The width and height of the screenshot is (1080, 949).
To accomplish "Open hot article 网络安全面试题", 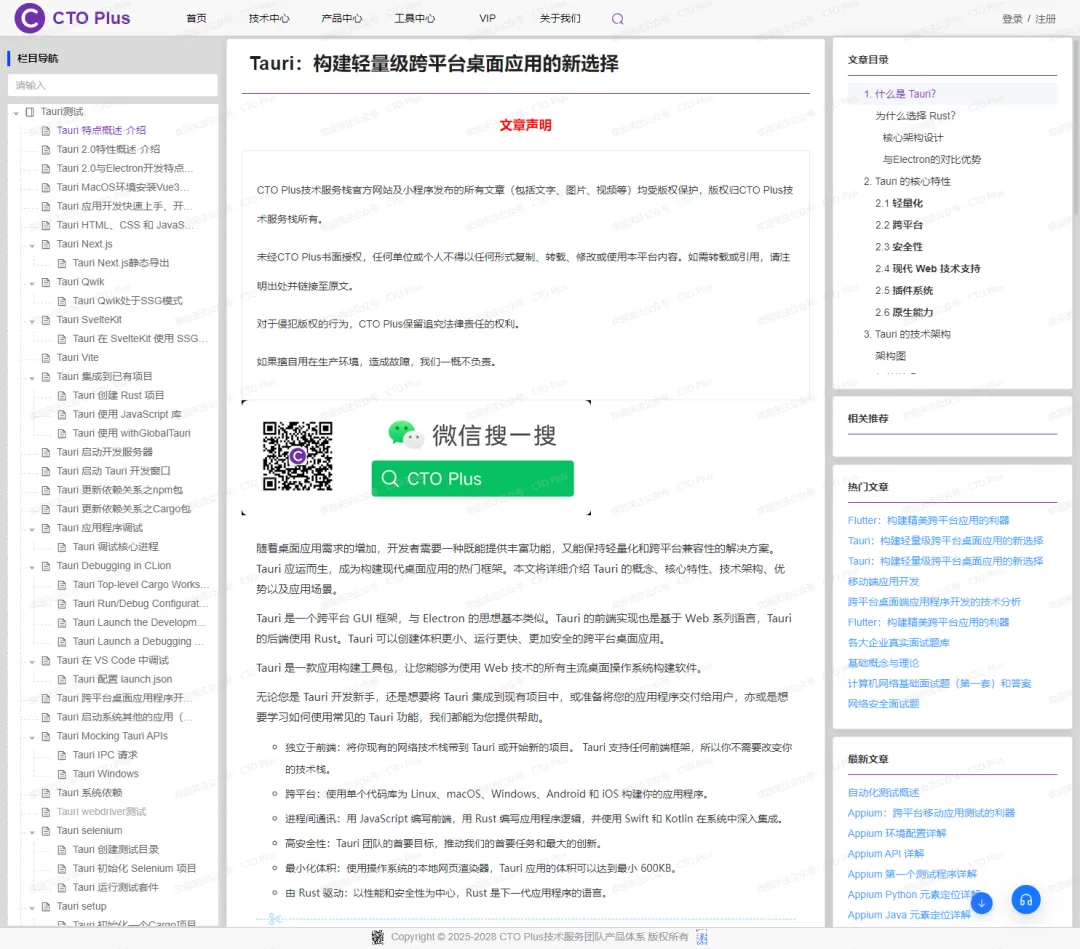I will pyautogui.click(x=883, y=704).
